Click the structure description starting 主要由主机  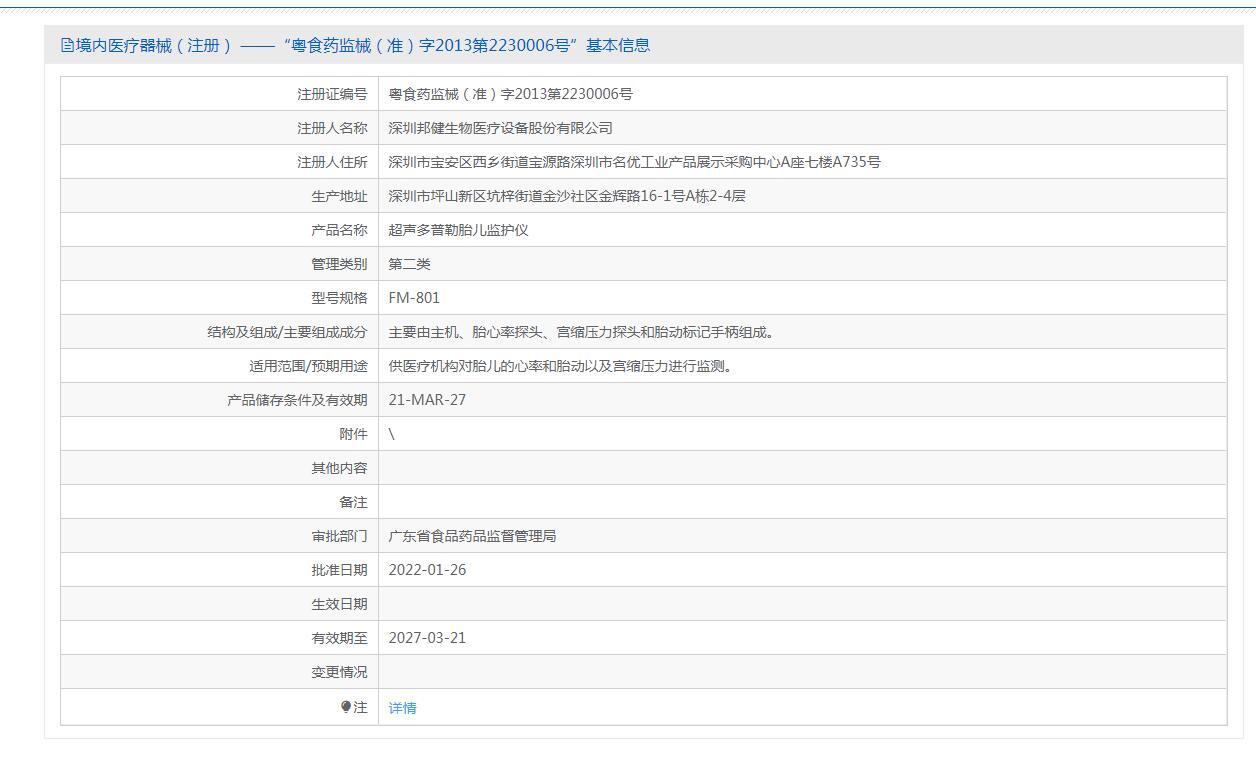[x=580, y=332]
